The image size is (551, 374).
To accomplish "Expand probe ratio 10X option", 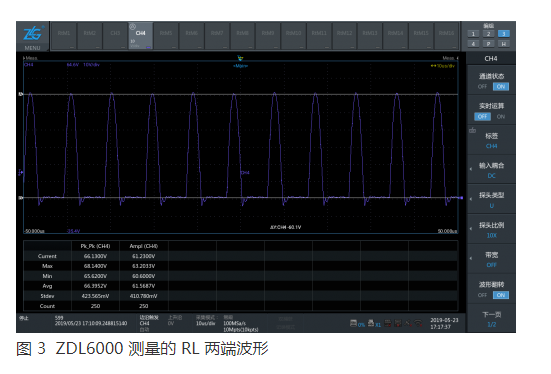I will click(491, 230).
